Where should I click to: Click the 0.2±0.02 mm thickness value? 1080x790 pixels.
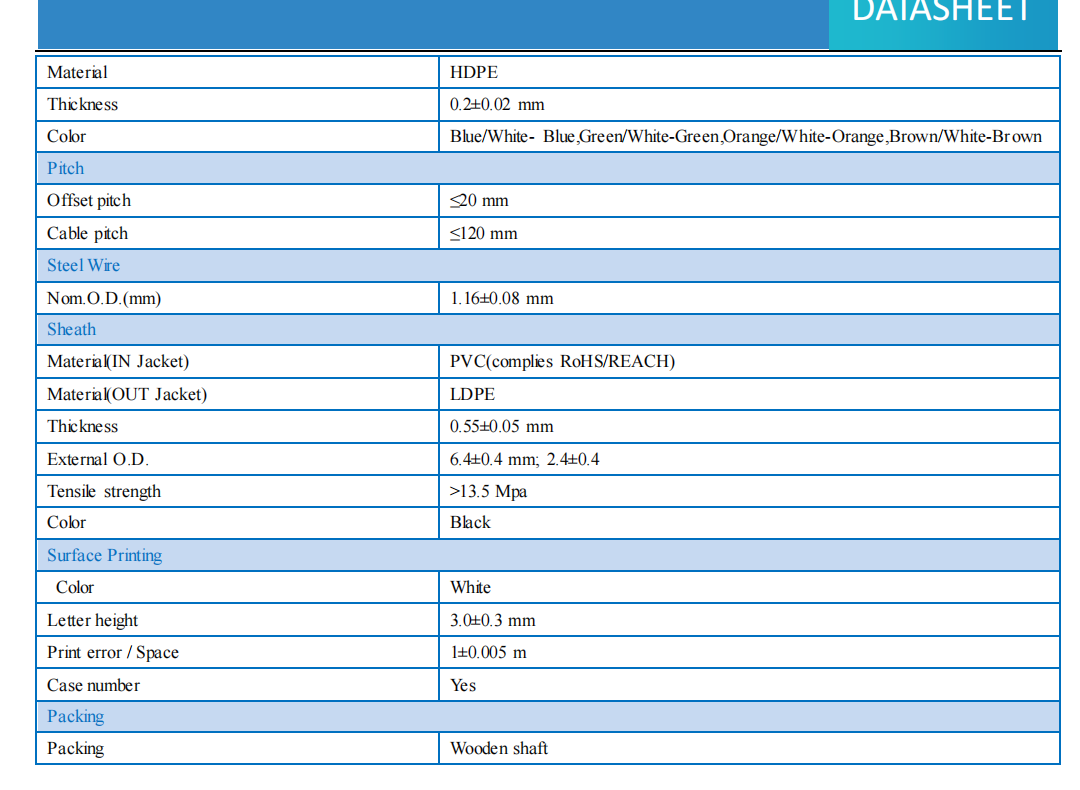[x=497, y=104]
